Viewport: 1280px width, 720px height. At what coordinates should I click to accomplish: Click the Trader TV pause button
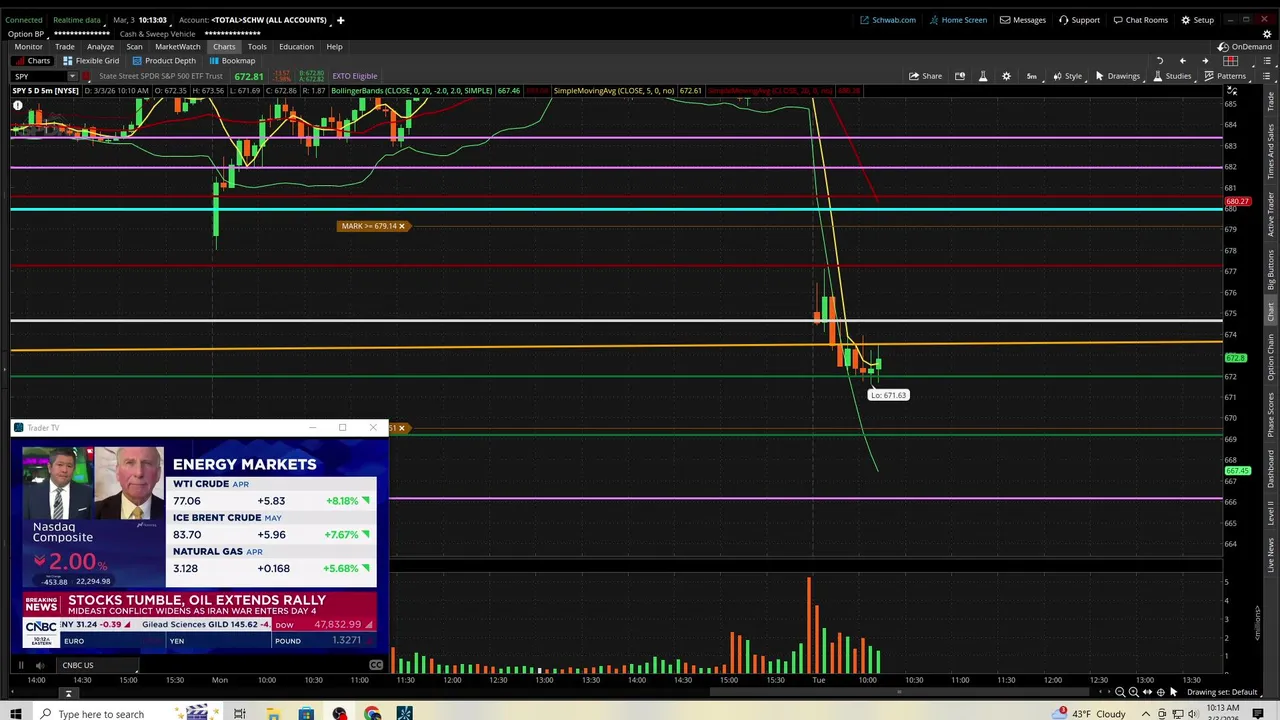click(20, 665)
